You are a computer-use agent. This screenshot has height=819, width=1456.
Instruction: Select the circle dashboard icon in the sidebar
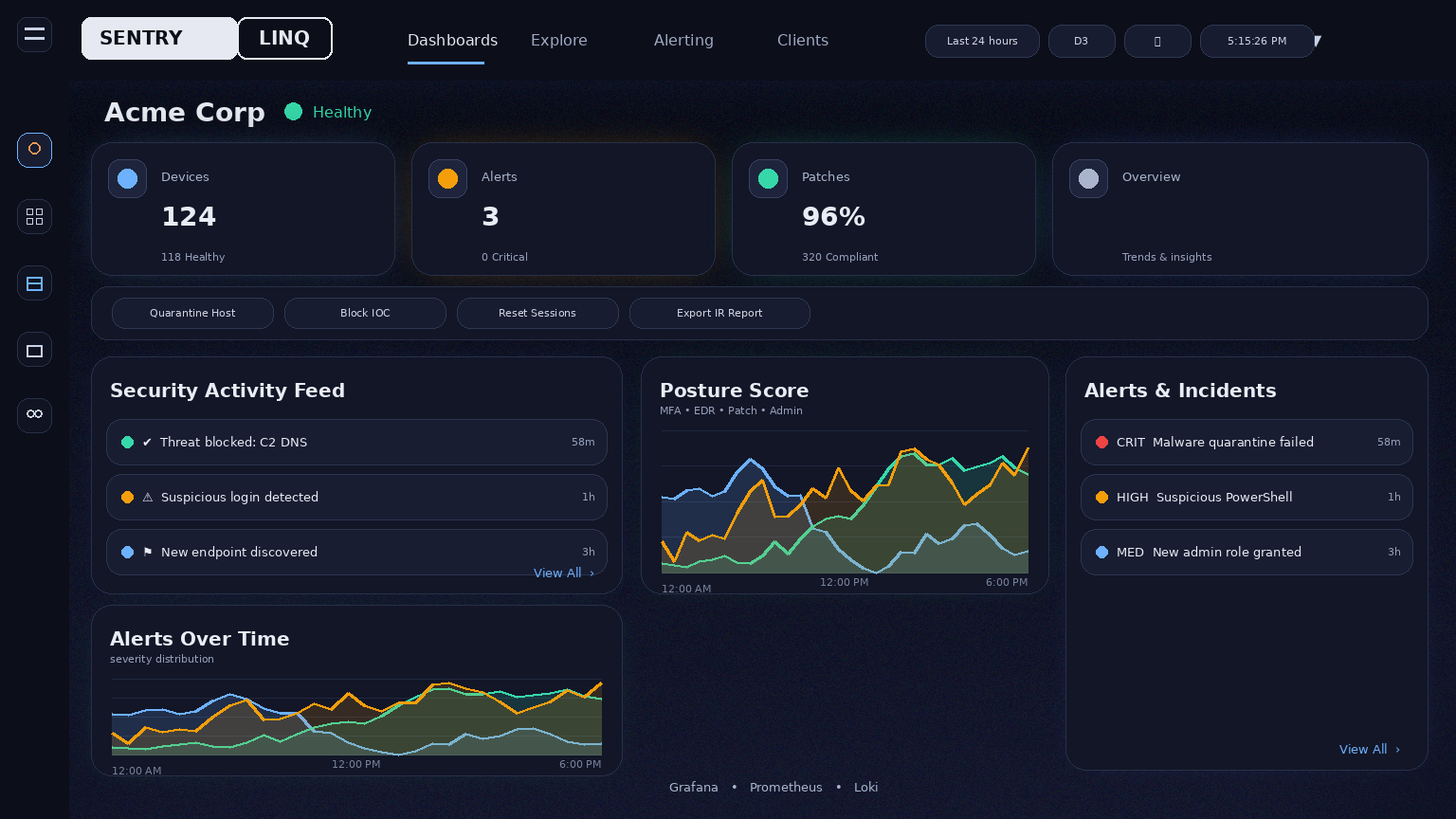34,150
